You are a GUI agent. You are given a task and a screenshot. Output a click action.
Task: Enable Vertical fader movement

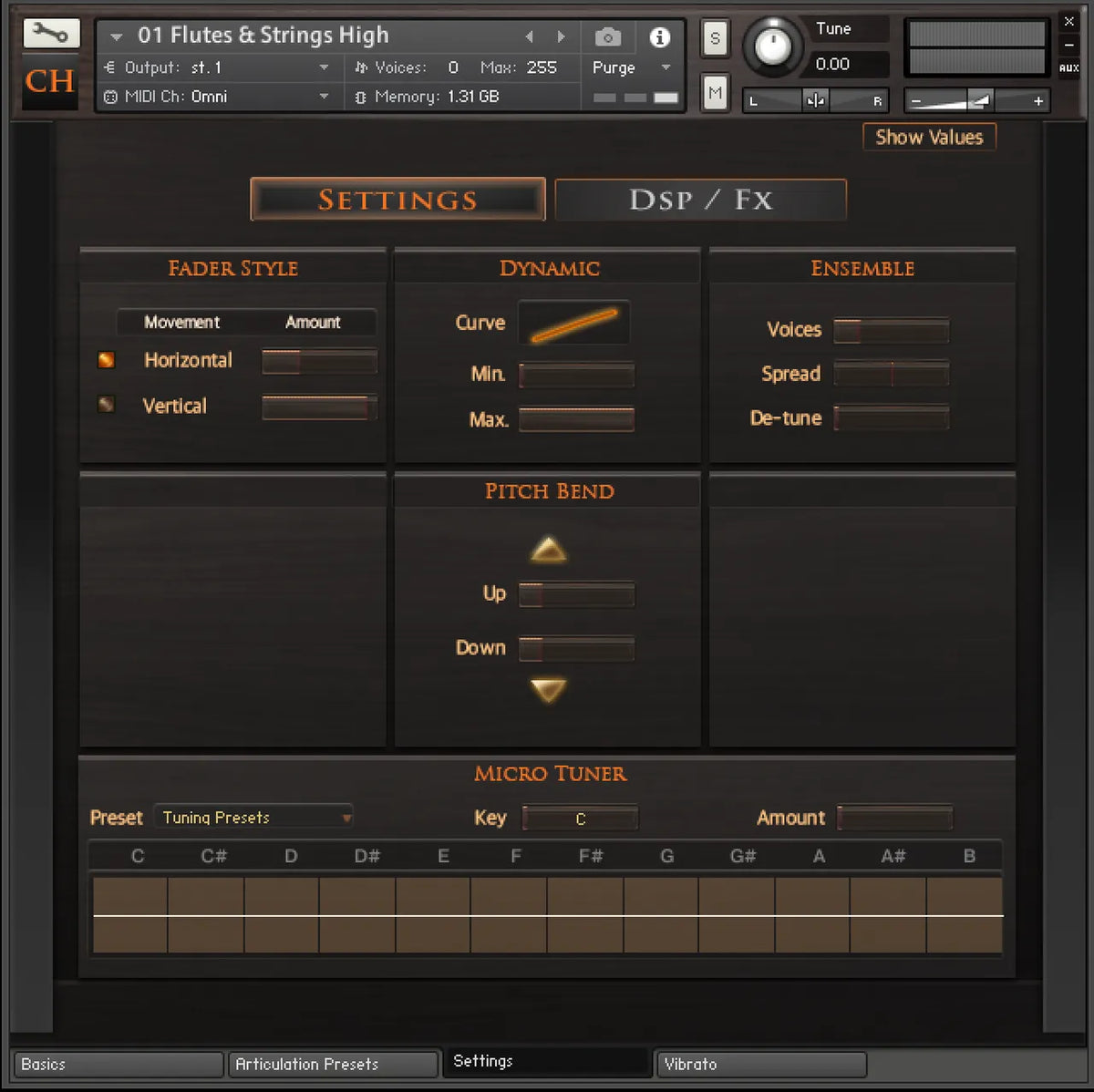pos(107,404)
